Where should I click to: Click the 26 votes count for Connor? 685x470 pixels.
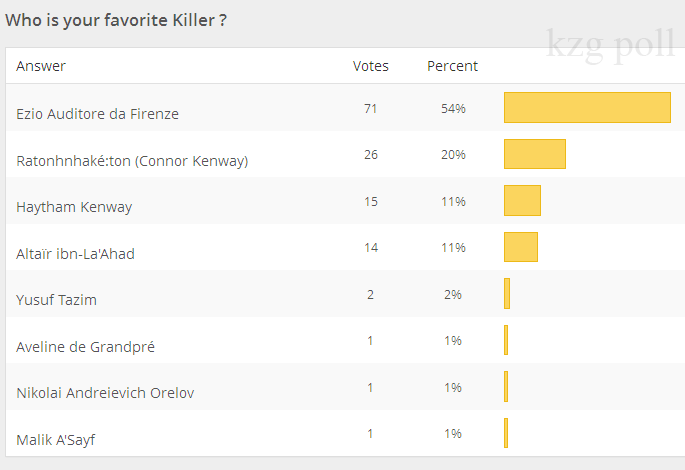click(x=371, y=155)
